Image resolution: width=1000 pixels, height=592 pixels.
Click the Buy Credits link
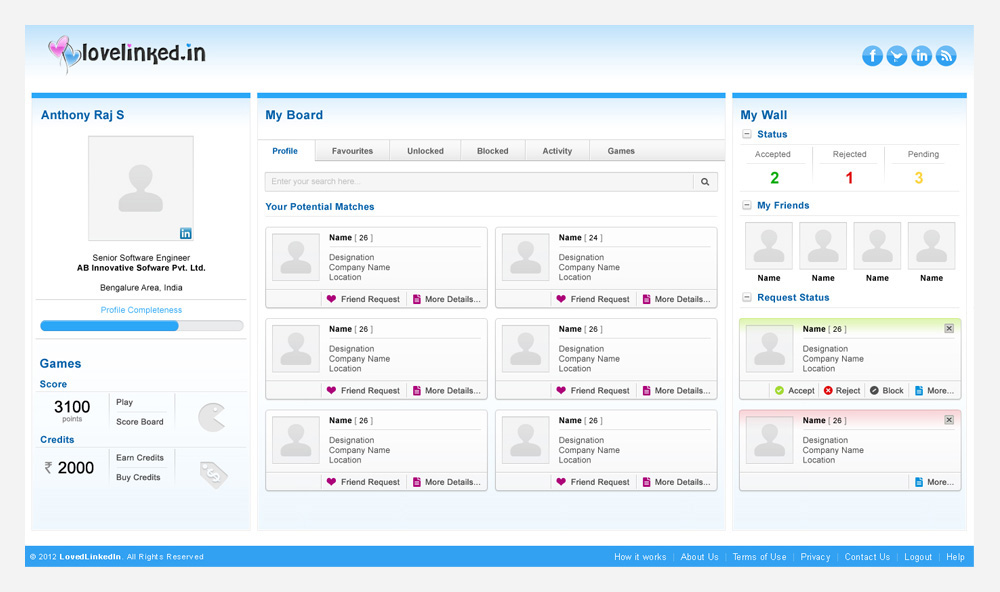[x=138, y=477]
